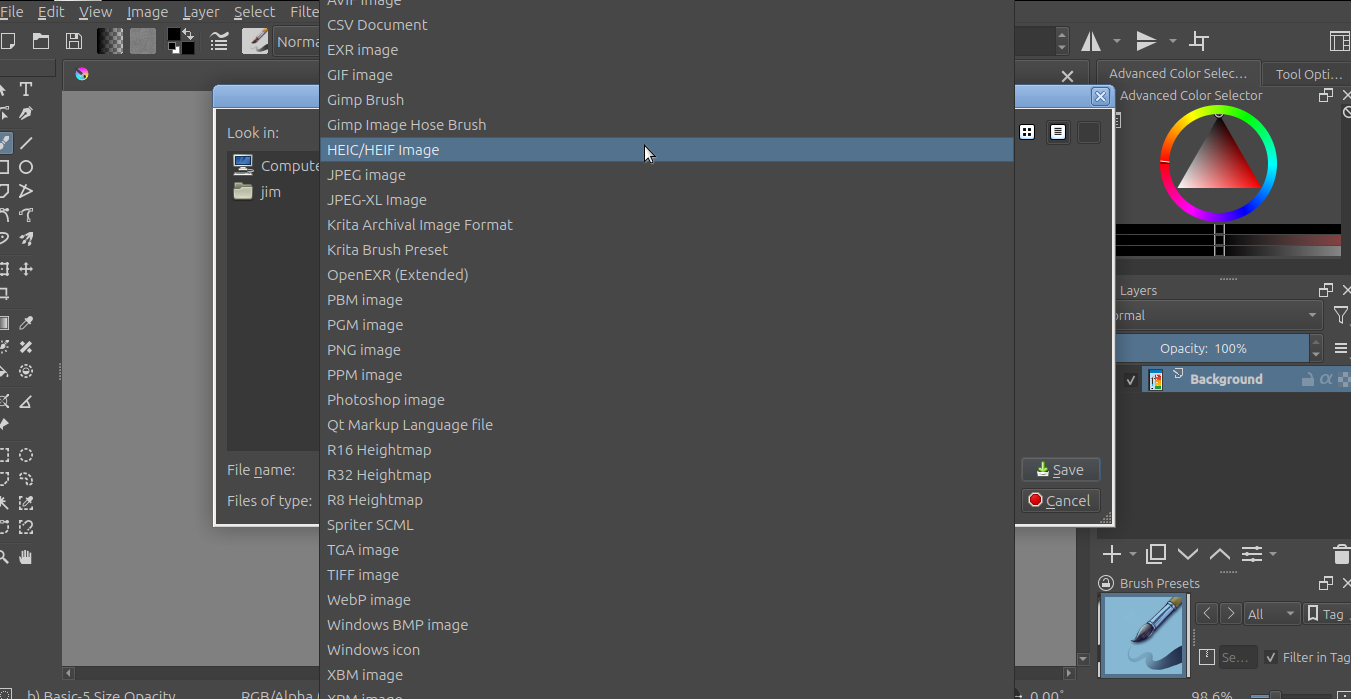Select the Move tool
This screenshot has height=699, width=1351.
click(x=26, y=269)
